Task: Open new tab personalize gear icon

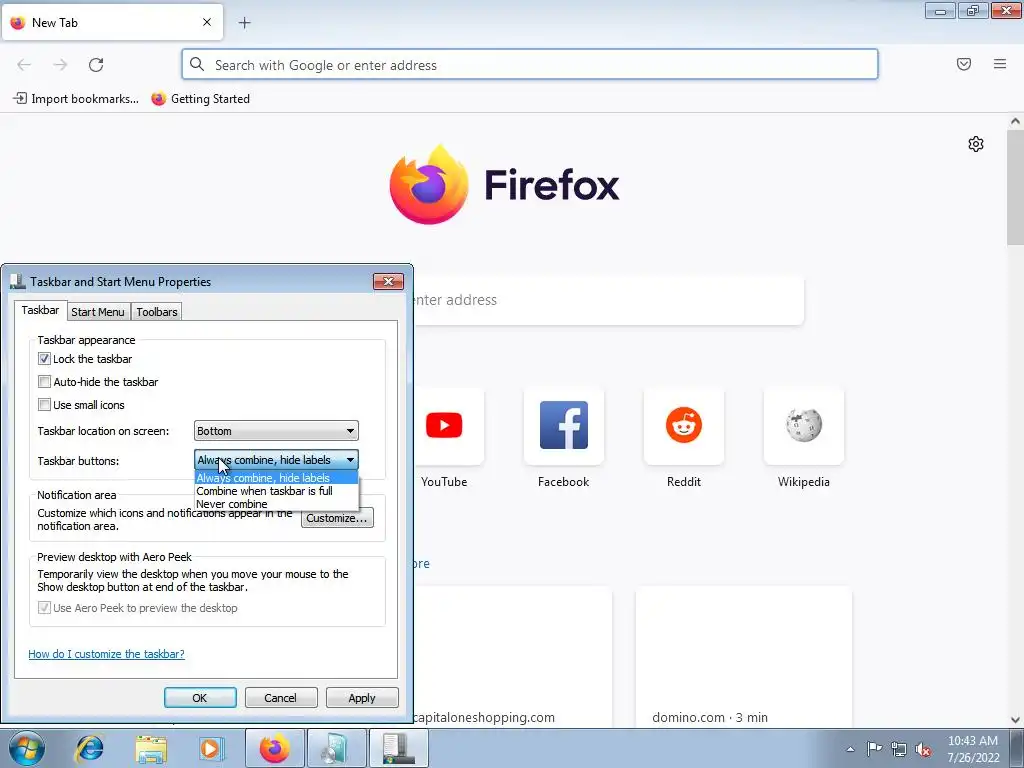Action: pyautogui.click(x=976, y=144)
